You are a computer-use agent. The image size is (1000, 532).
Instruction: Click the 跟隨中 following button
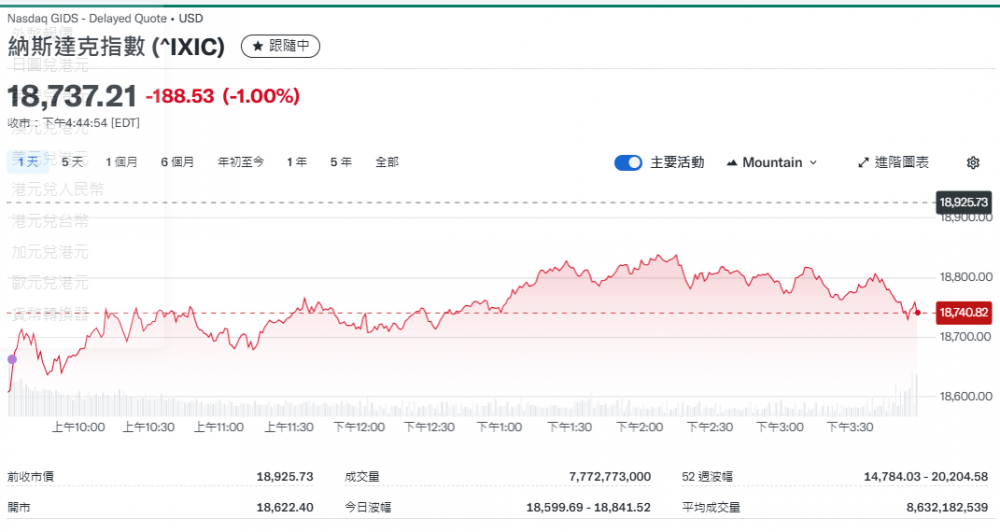tap(281, 46)
